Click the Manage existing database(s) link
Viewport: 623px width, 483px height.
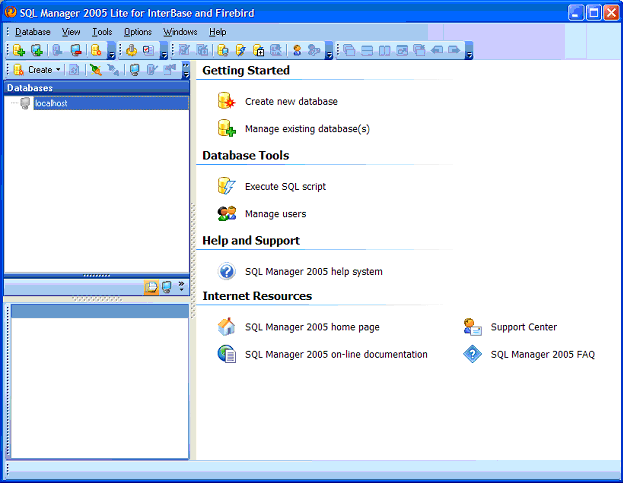(x=307, y=129)
